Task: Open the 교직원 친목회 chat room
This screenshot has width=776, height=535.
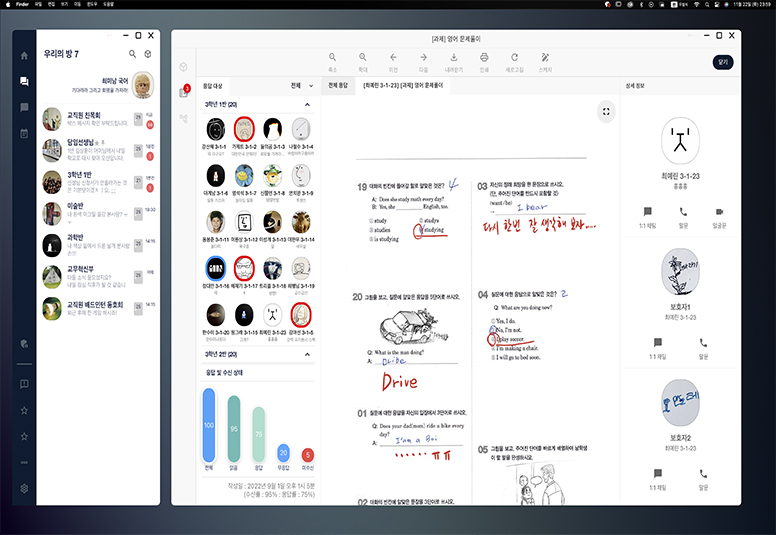Action: tap(90, 119)
